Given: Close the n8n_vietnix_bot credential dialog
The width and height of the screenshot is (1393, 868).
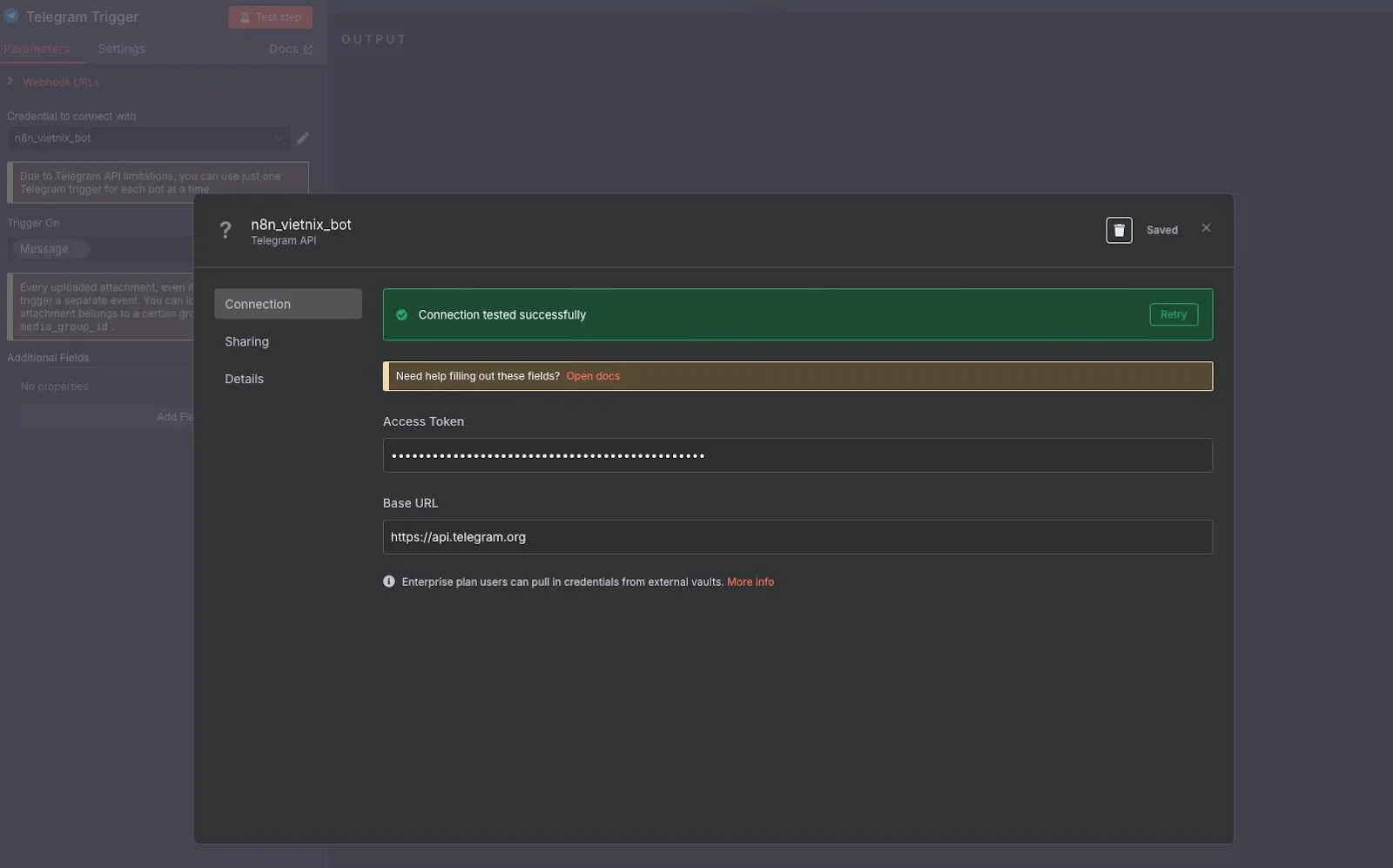Looking at the screenshot, I should coord(1206,228).
